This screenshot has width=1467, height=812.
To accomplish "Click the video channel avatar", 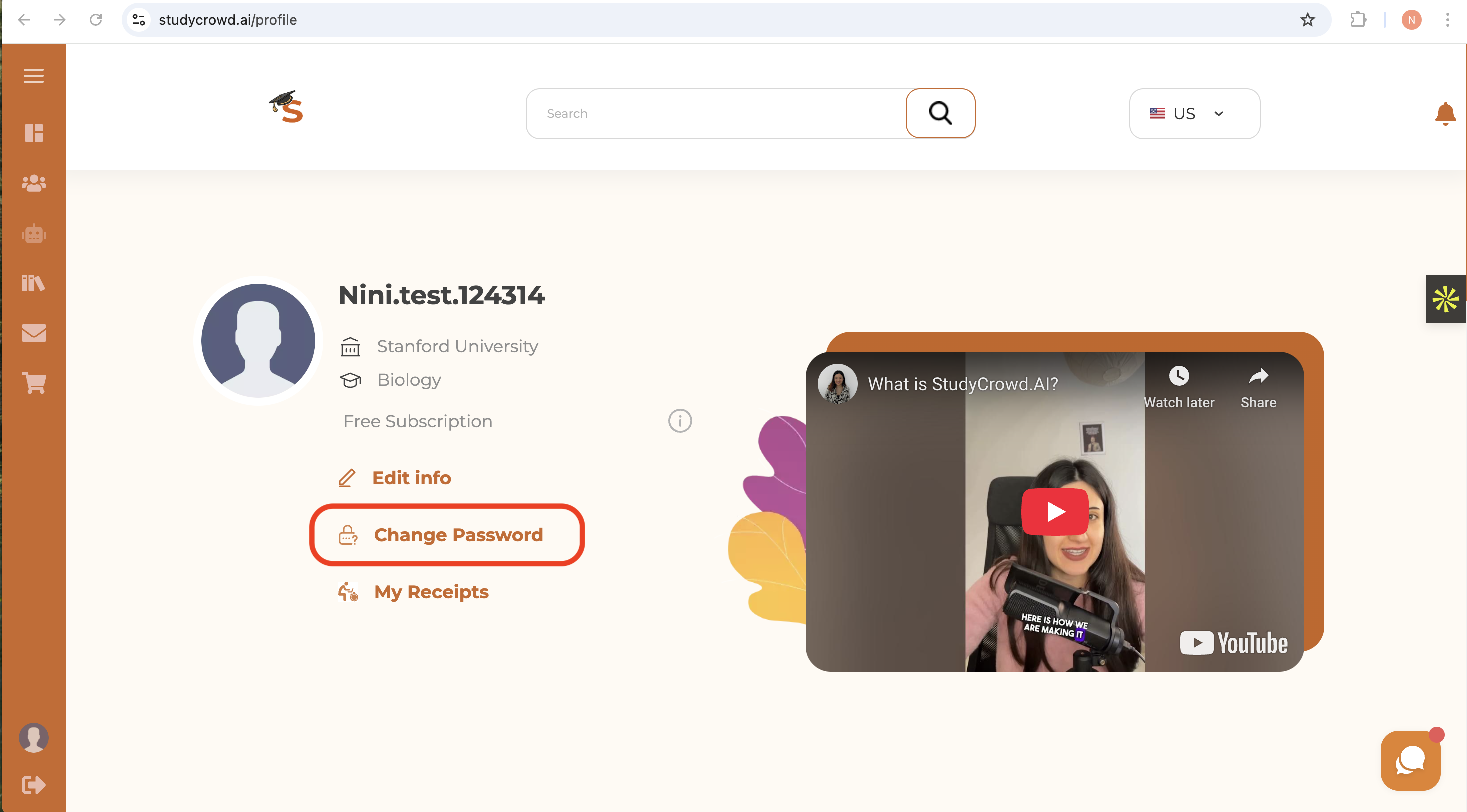I will tap(837, 384).
